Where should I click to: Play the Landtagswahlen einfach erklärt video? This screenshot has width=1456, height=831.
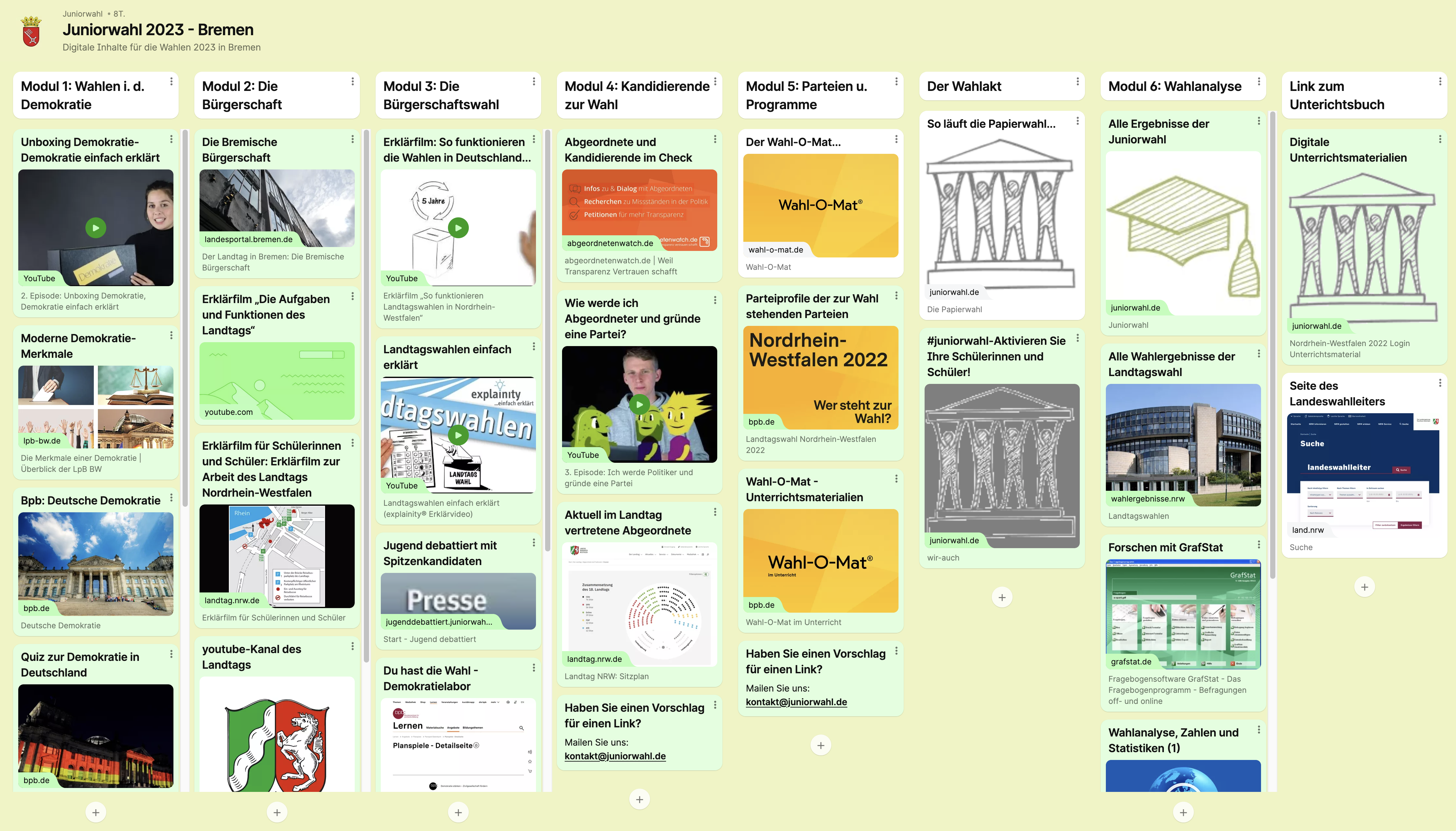click(458, 435)
